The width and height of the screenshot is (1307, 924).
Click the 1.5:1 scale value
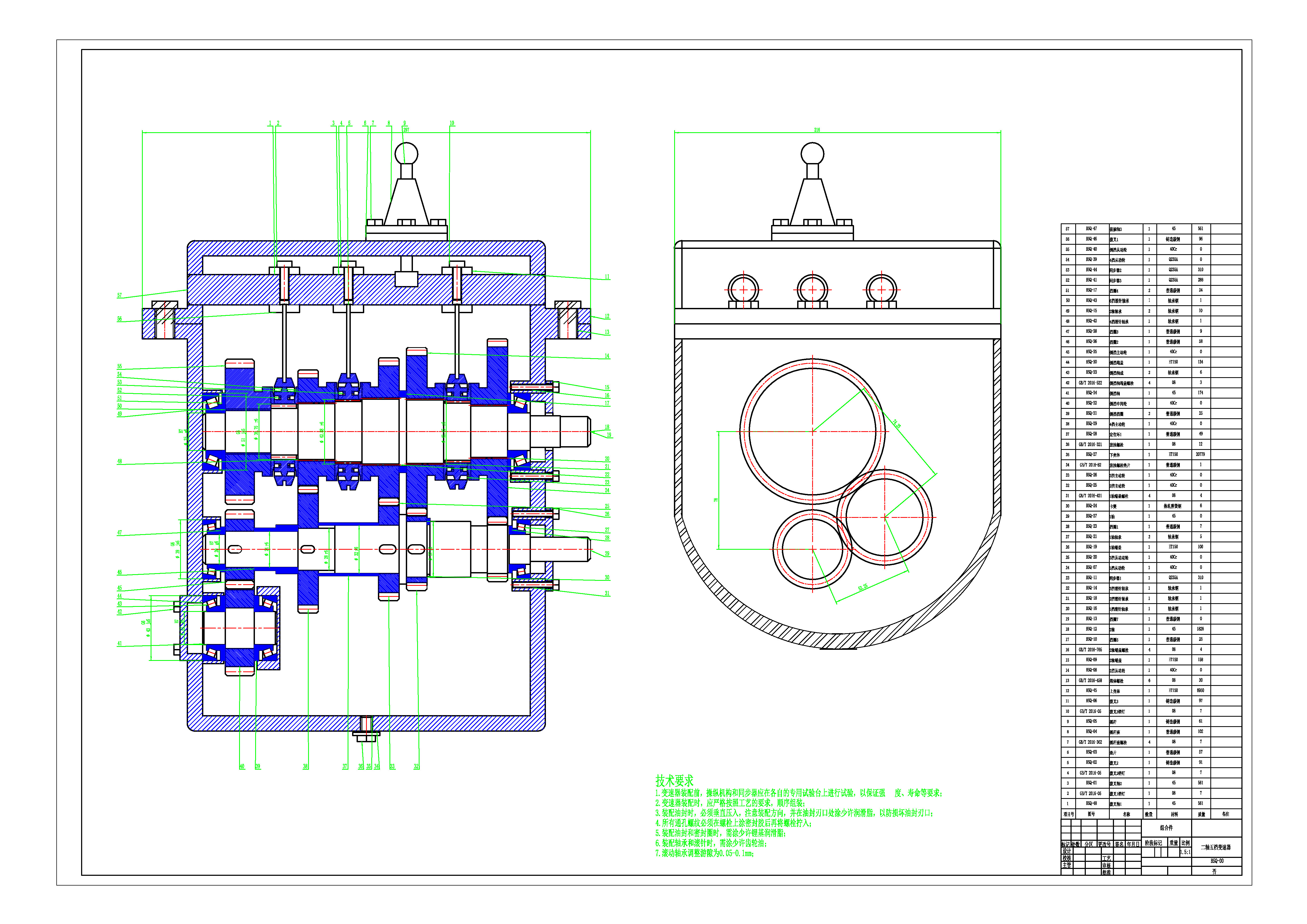click(x=1185, y=852)
